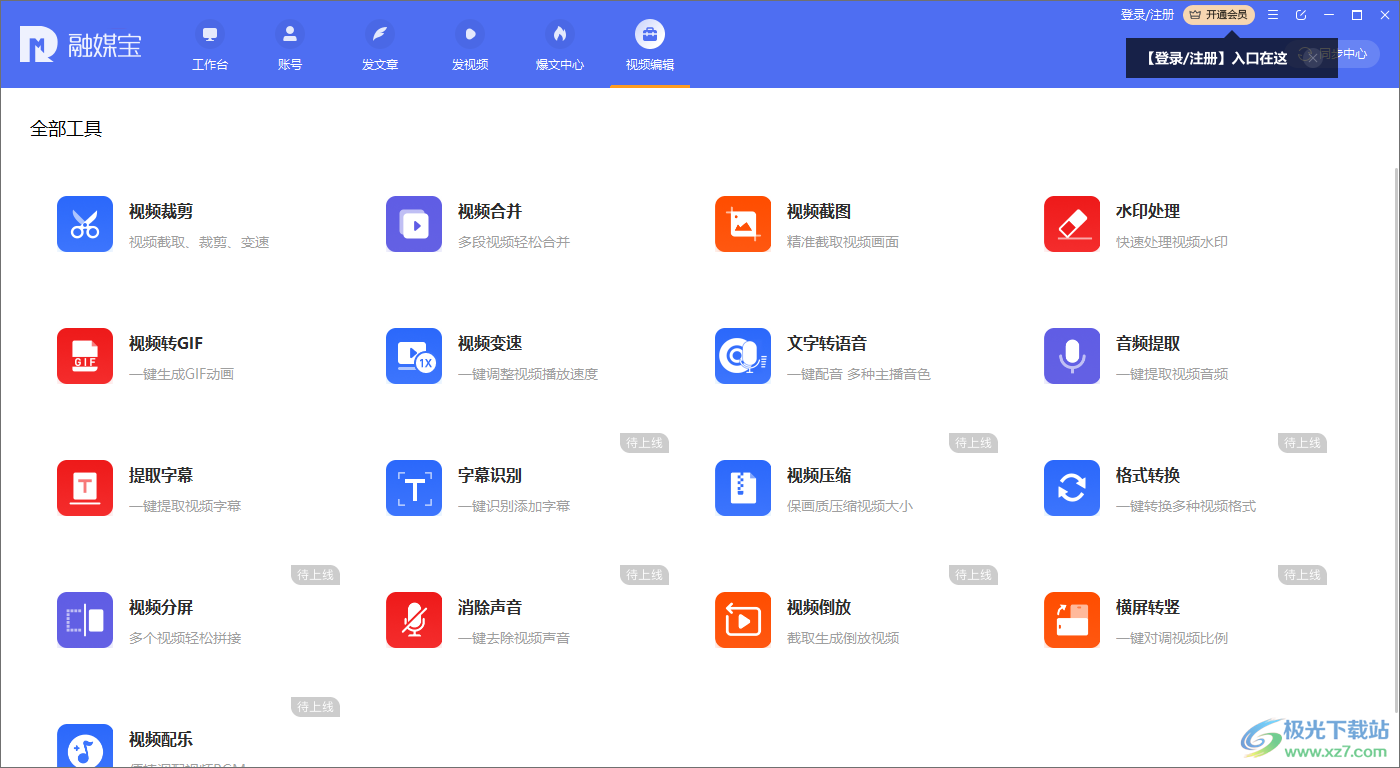1400x768 pixels.
Task: Click the 视频合并 merge icon
Action: (414, 224)
